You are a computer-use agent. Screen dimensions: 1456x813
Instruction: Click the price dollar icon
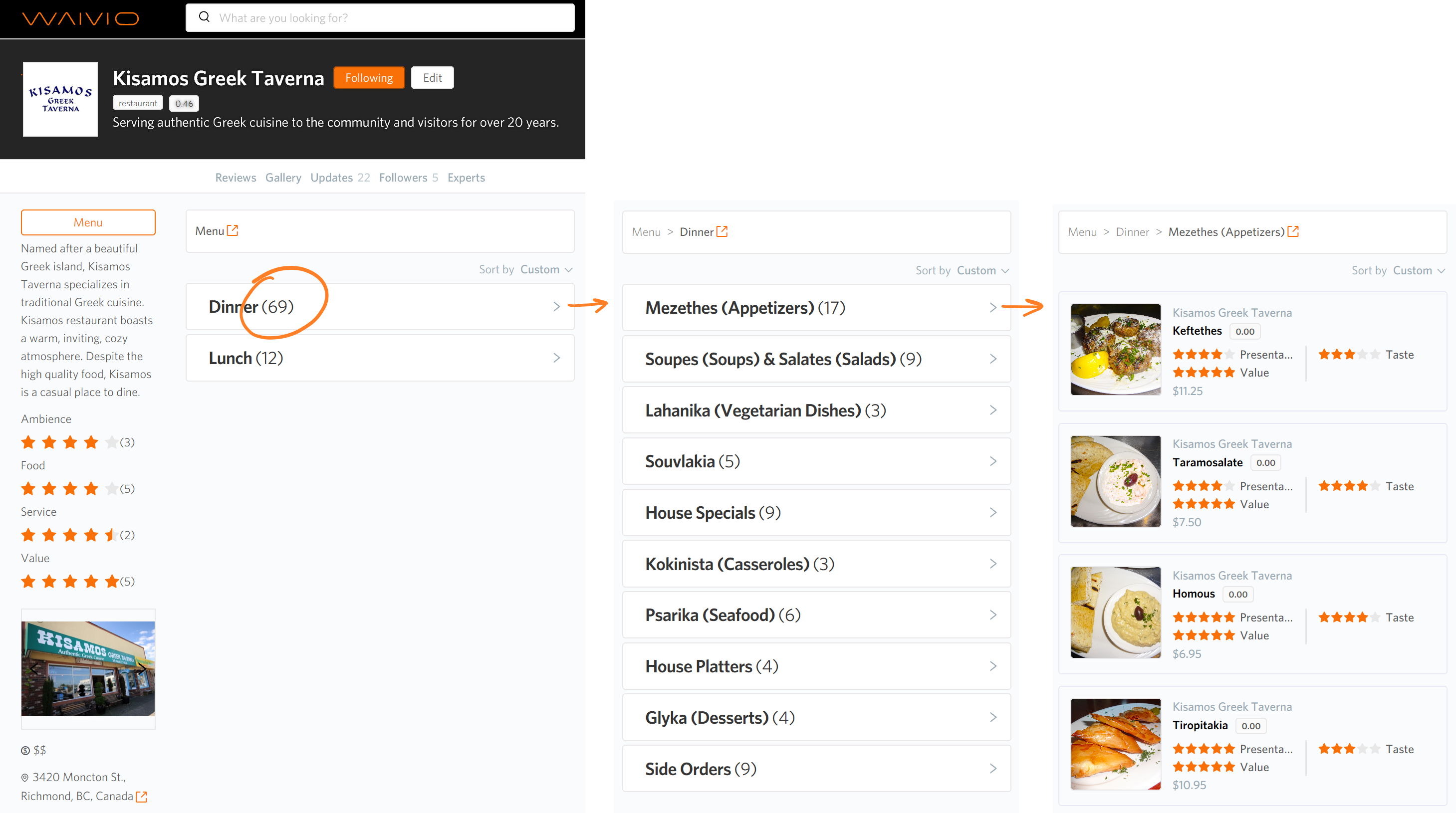click(x=25, y=750)
